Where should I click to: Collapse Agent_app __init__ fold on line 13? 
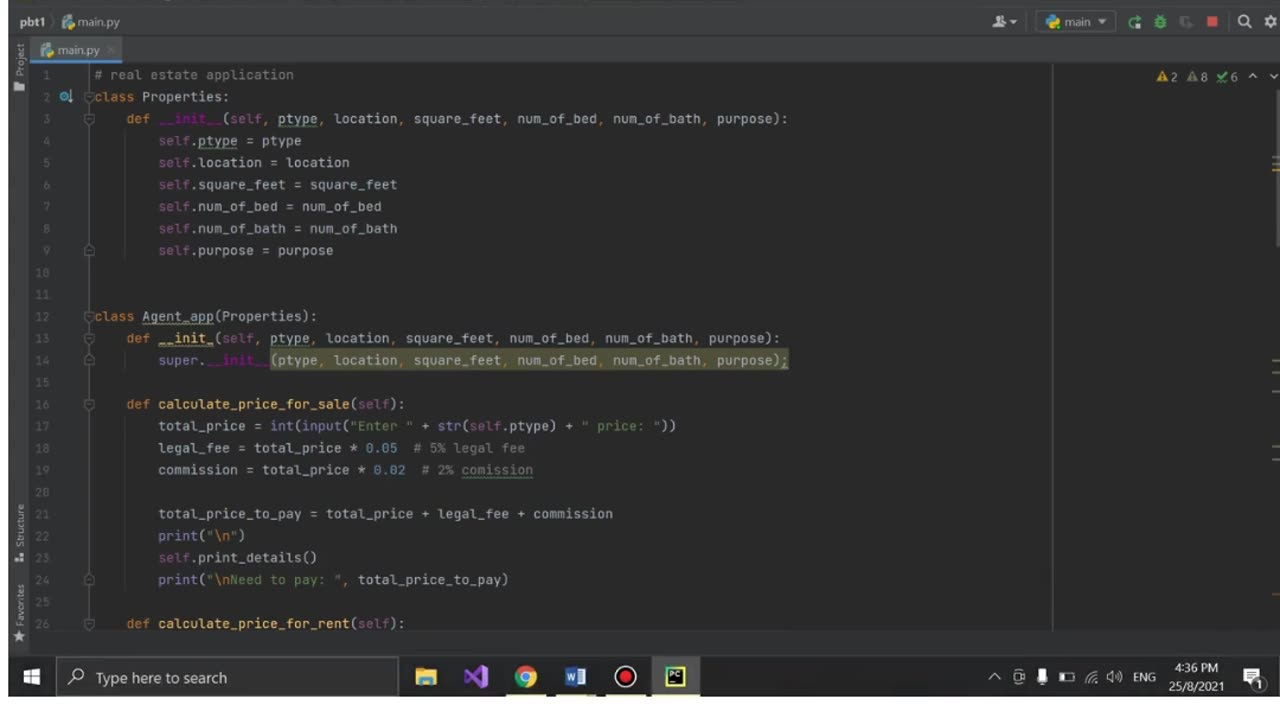point(89,338)
